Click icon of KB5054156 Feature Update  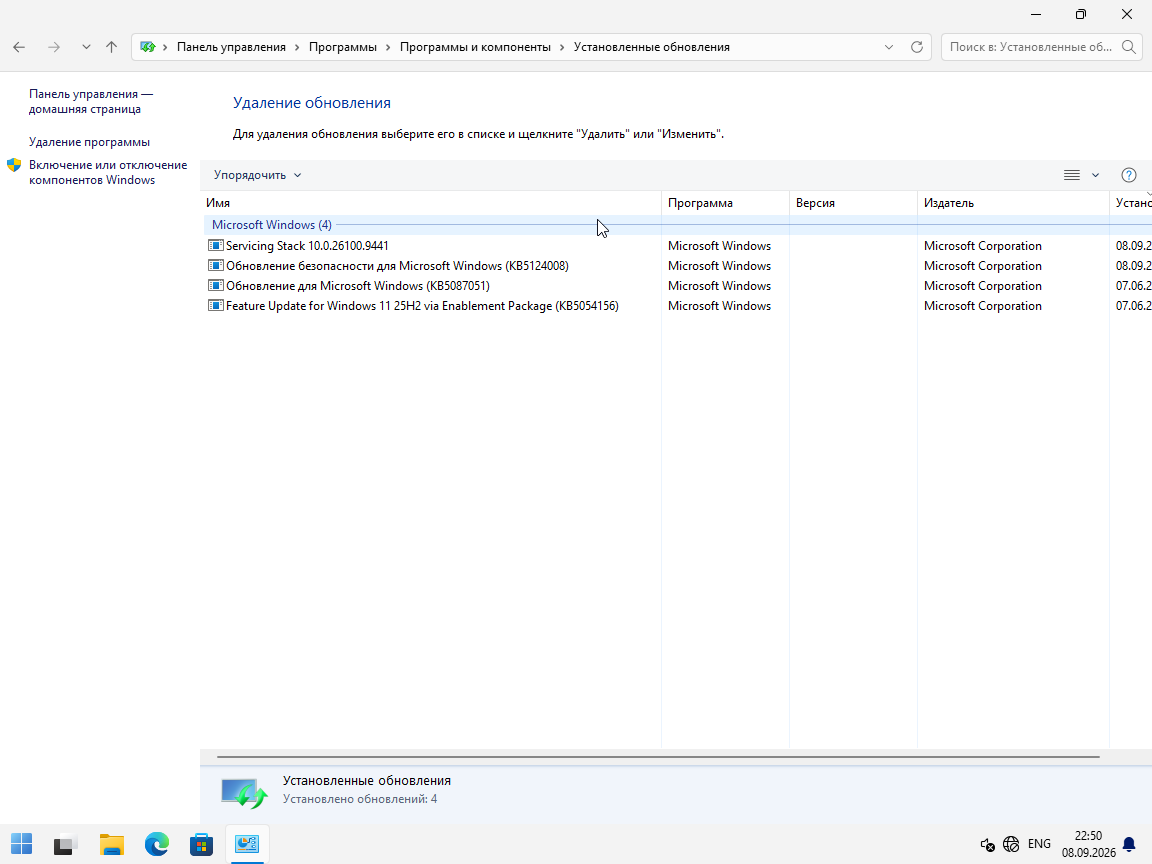(215, 305)
